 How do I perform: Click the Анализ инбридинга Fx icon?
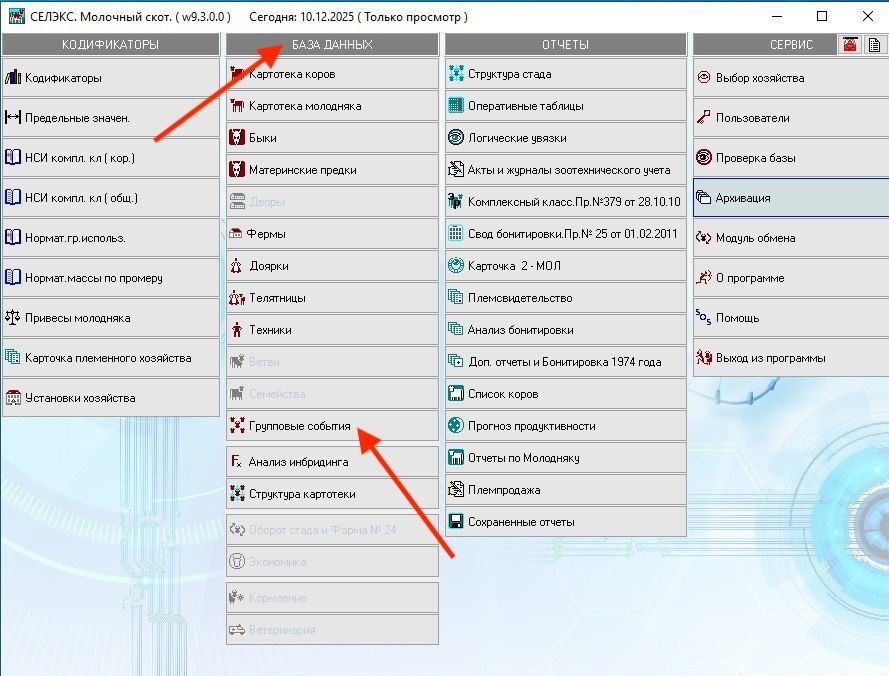coord(236,461)
